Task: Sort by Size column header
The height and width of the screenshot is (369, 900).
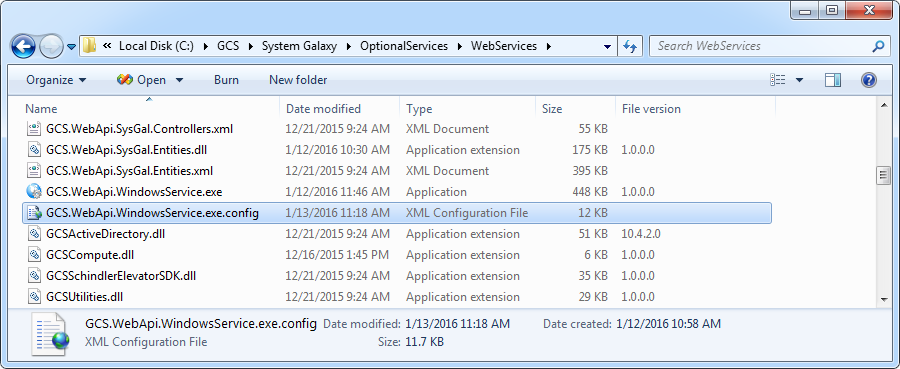Action: click(552, 108)
